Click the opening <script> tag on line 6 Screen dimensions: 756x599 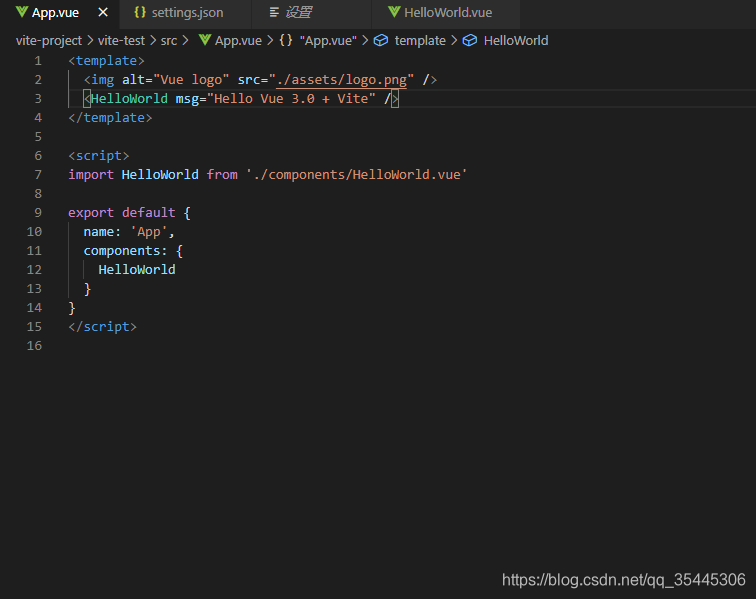pos(98,156)
